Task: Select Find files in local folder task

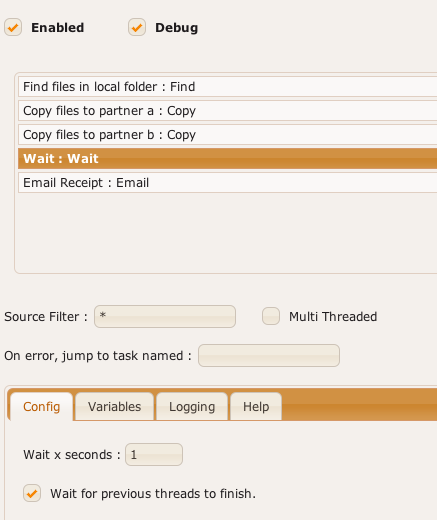Action: (228, 87)
